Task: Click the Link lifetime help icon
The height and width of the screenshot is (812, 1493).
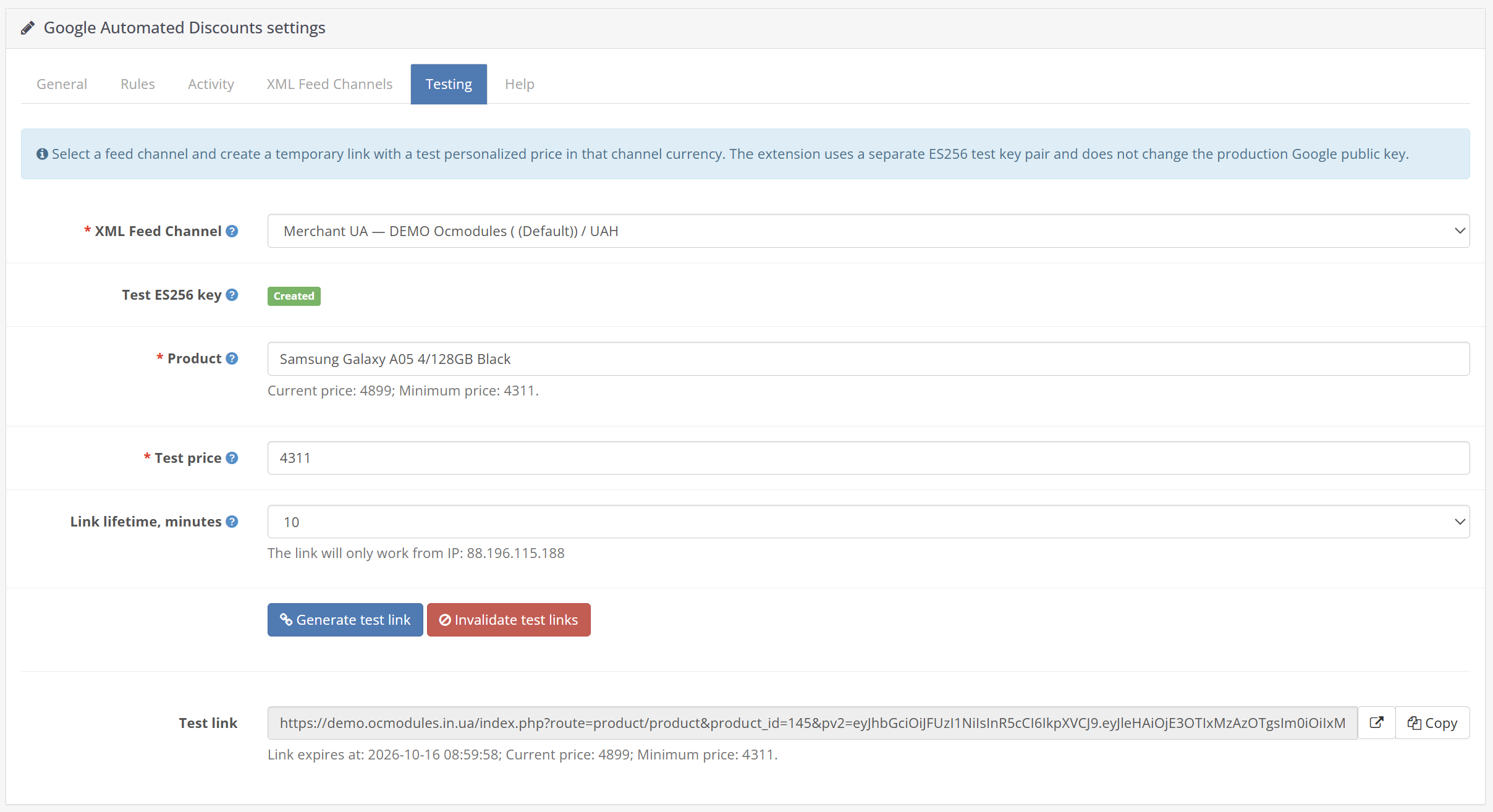Action: pos(232,522)
